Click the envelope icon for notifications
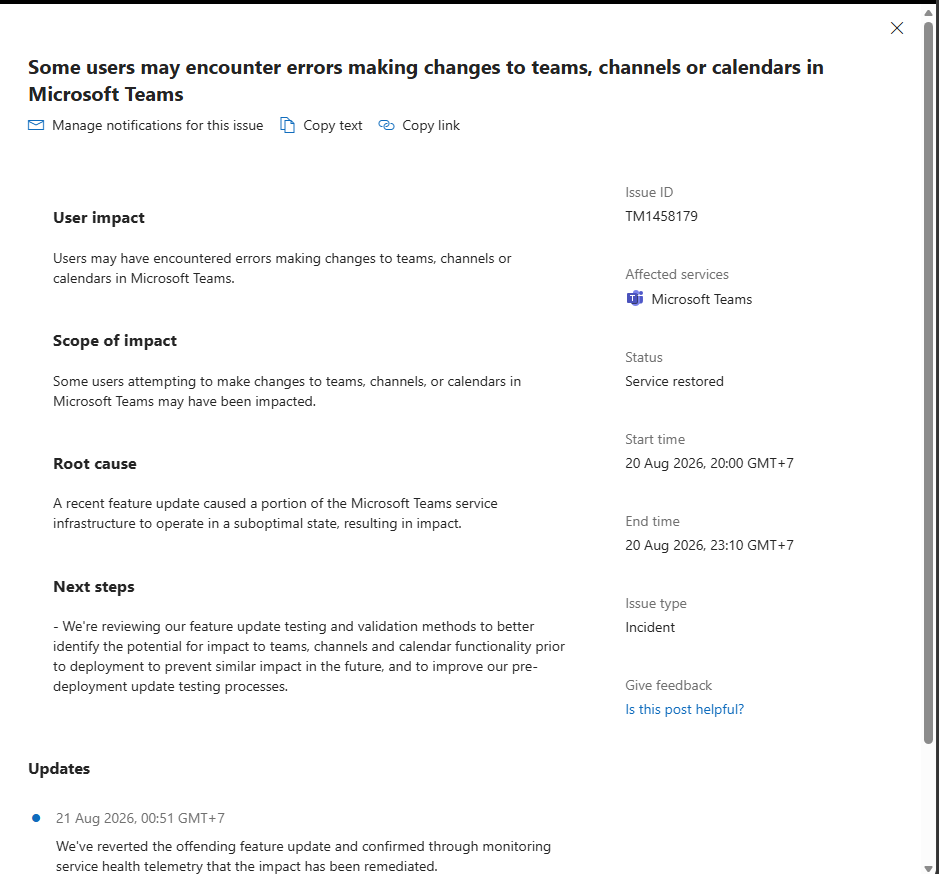The height and width of the screenshot is (874, 939). pos(36,125)
